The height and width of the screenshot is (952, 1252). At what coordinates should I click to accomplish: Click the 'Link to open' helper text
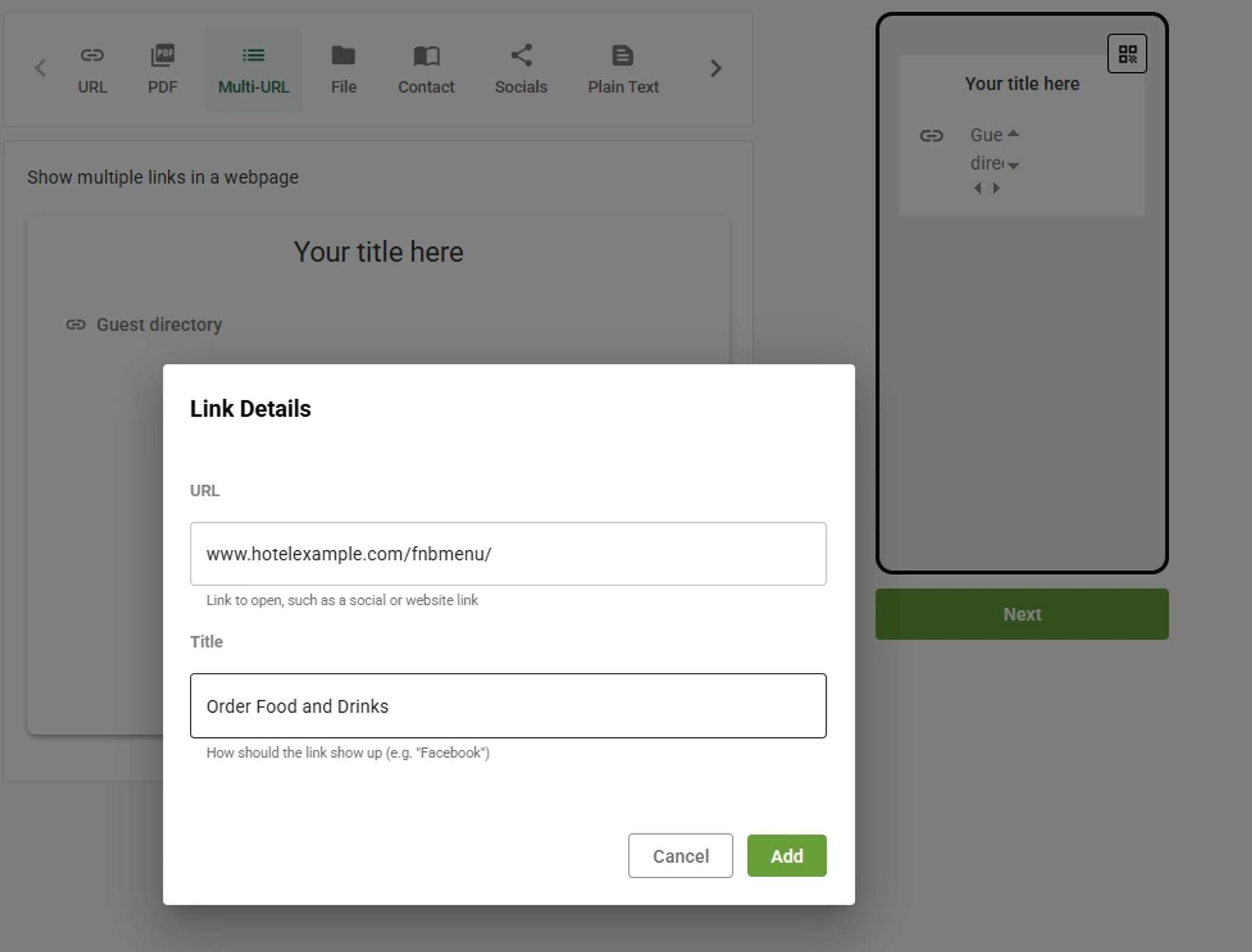point(342,600)
